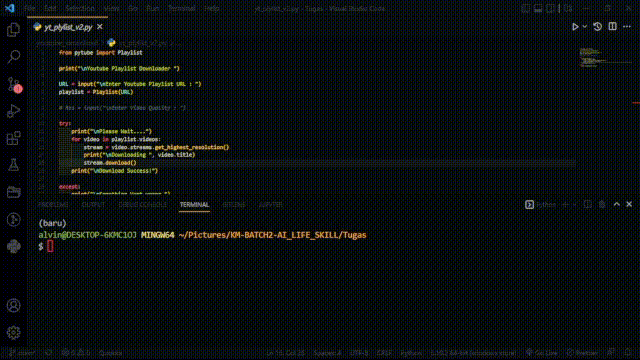Split the terminal panel
Image resolution: width=640 pixels, height=360 pixels.
pyautogui.click(x=588, y=204)
